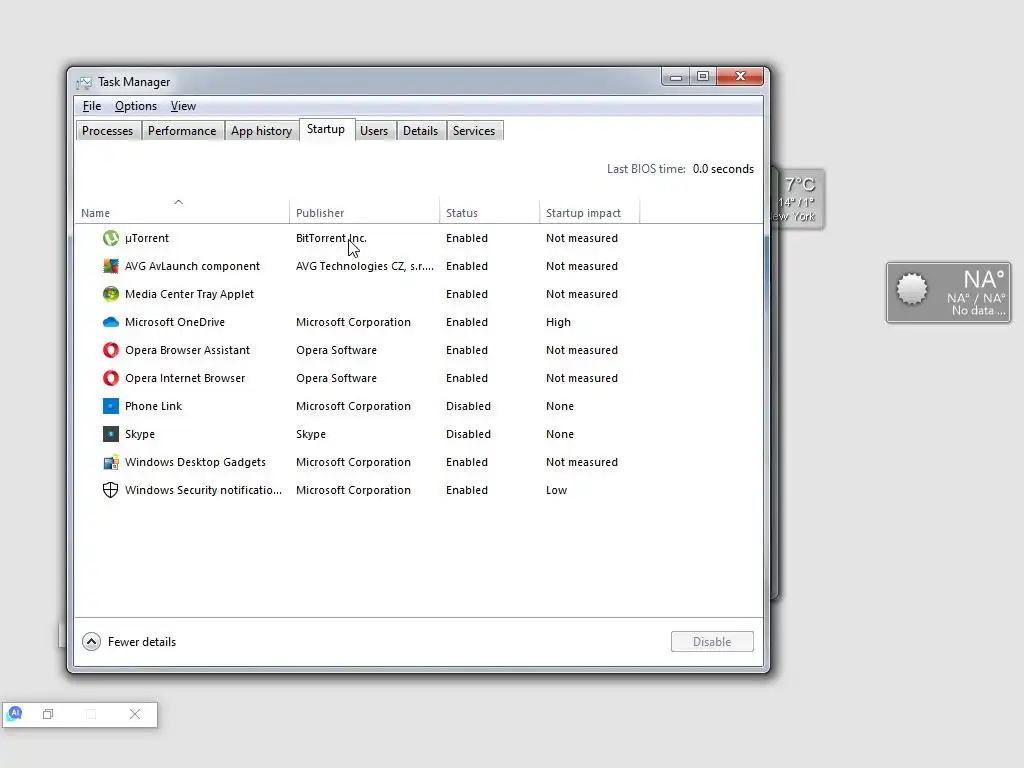1024x768 pixels.
Task: Switch to the Services tab
Action: tap(474, 131)
